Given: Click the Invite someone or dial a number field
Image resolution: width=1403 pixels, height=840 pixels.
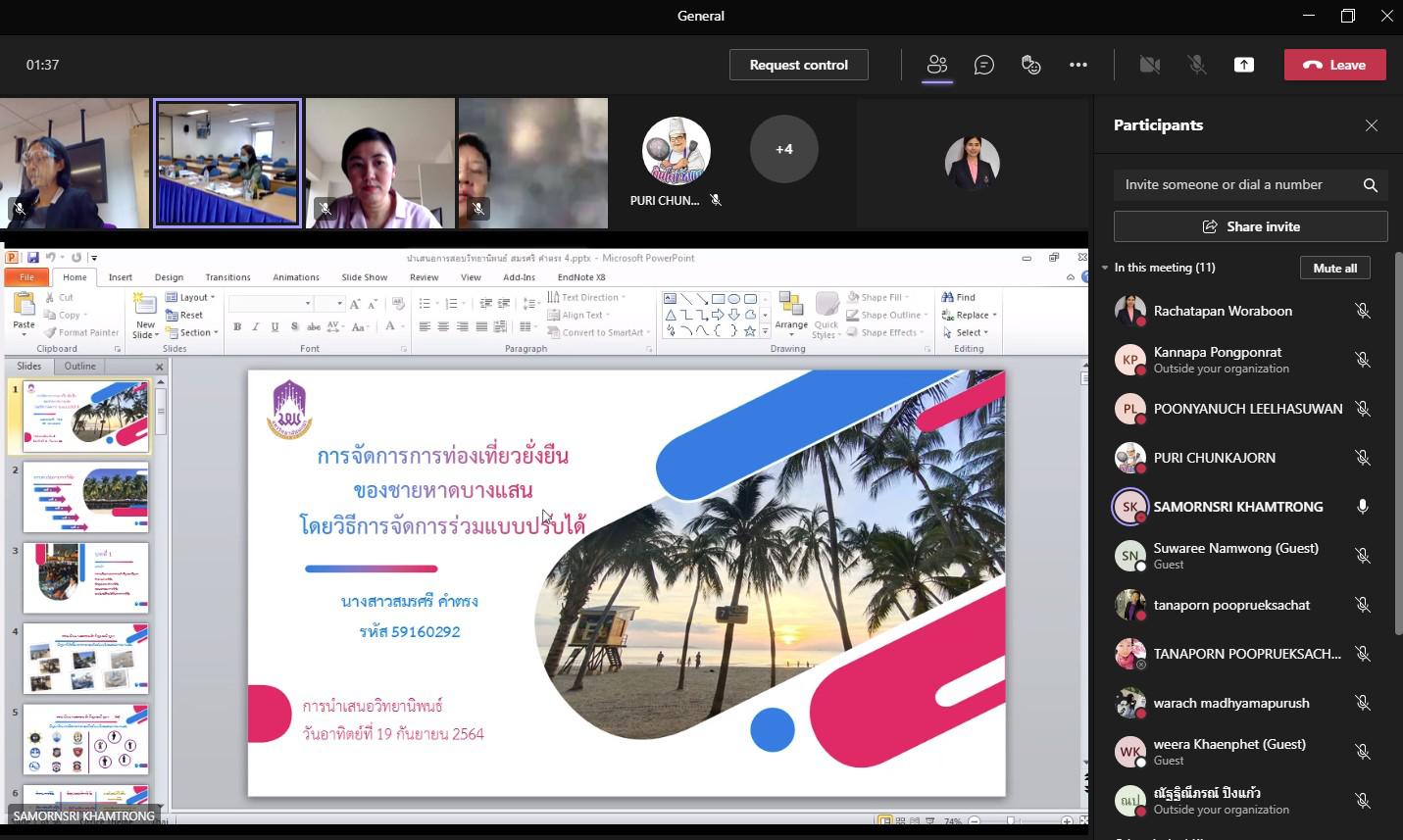Looking at the screenshot, I should 1250,184.
